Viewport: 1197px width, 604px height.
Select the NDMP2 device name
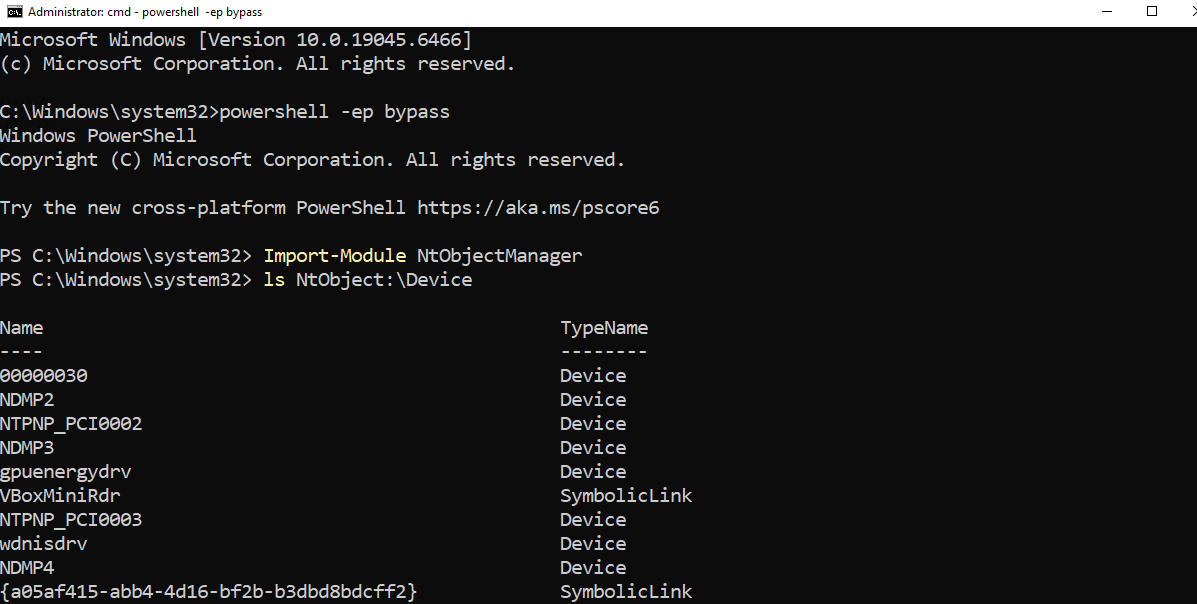pyautogui.click(x=27, y=400)
